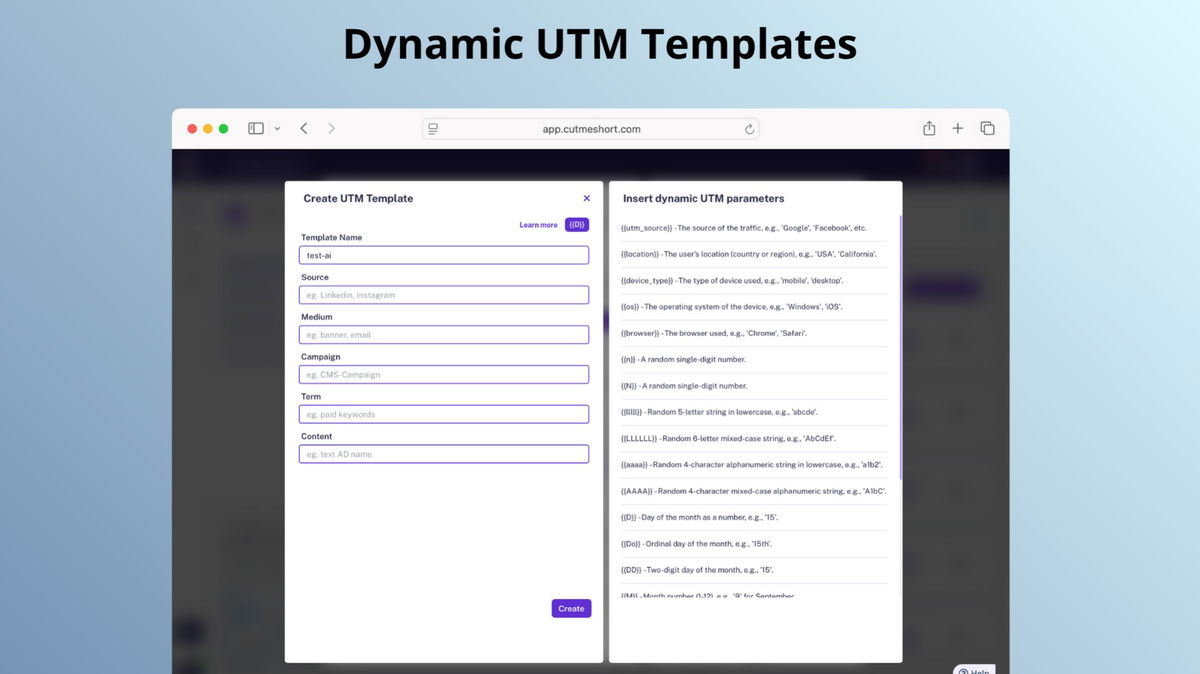Click the Create button

570,608
